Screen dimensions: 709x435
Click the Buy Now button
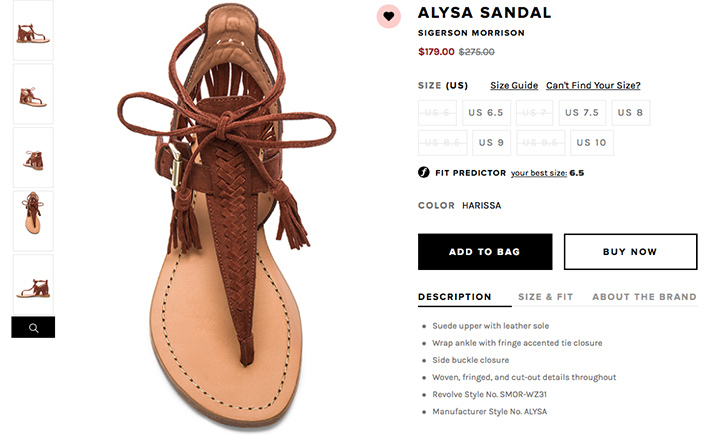click(x=630, y=252)
